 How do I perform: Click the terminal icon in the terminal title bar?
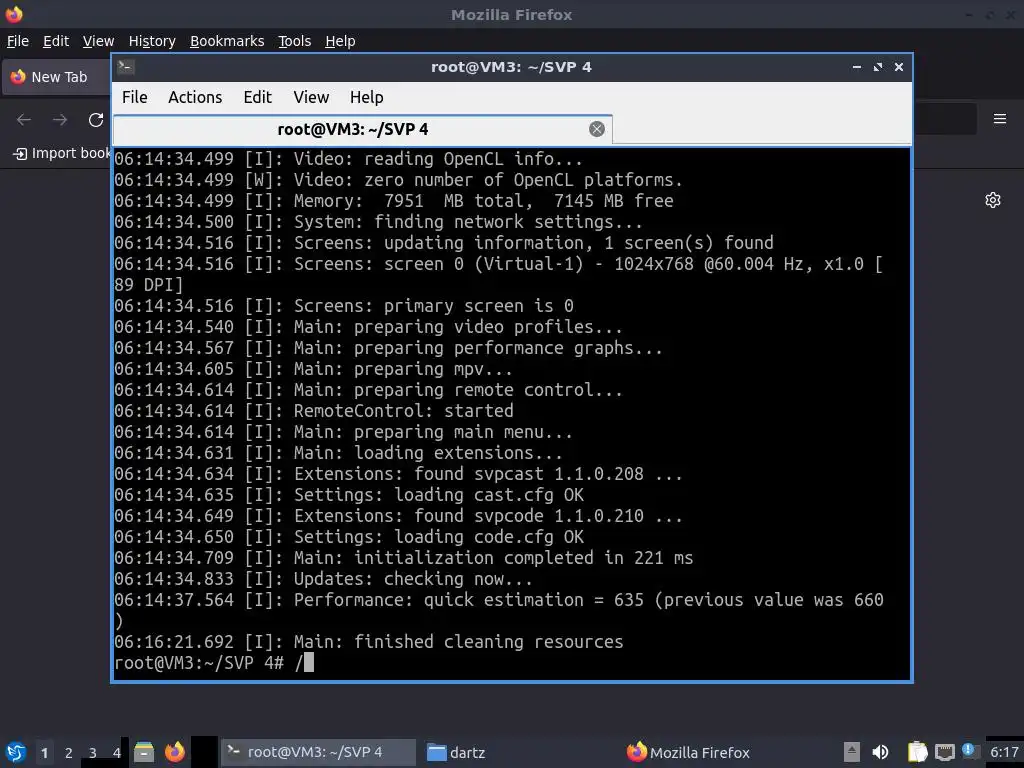(126, 67)
